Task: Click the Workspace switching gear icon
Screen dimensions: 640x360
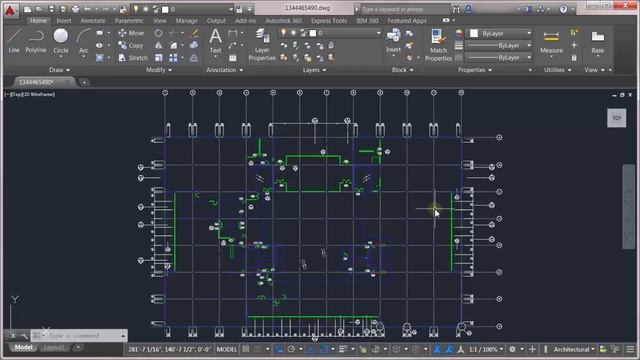Action: 512,349
